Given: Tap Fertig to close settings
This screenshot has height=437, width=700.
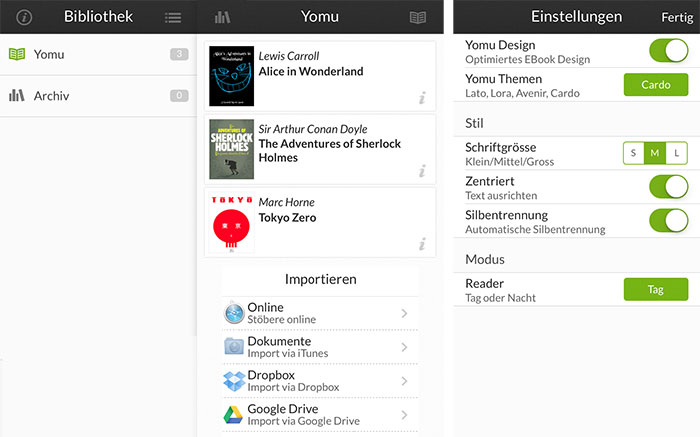Looking at the screenshot, I should (677, 17).
